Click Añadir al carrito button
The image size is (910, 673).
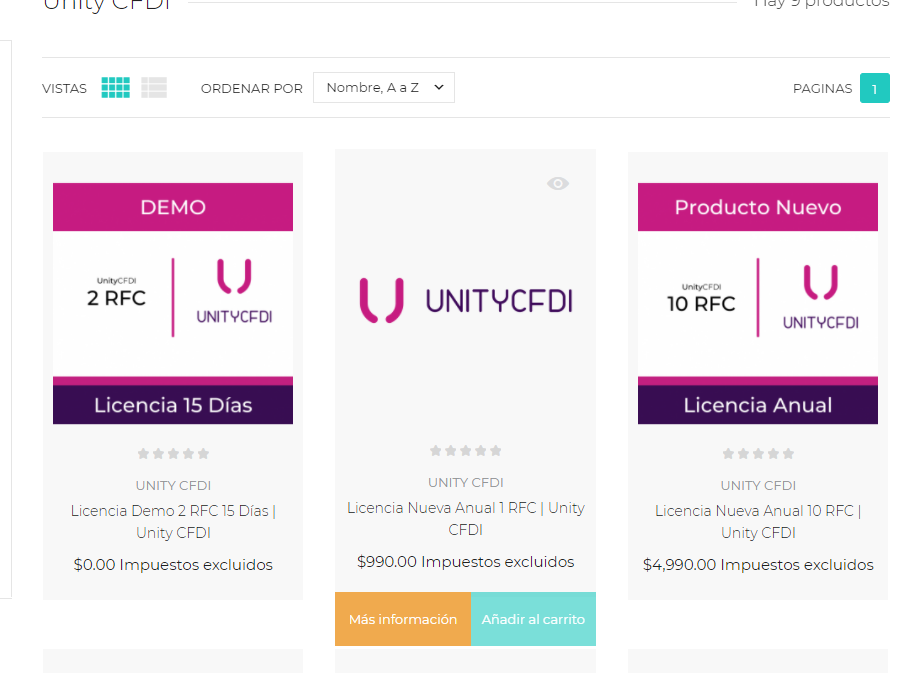point(533,619)
